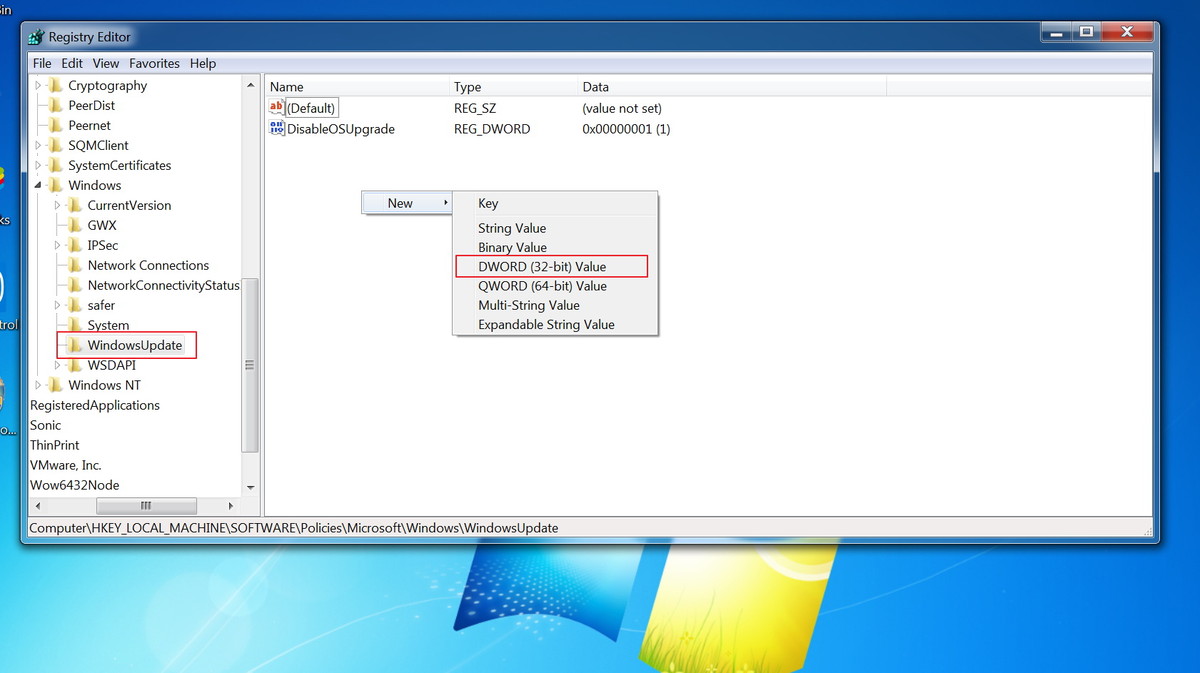1200x673 pixels.
Task: Click the System folder icon
Action: (x=75, y=326)
